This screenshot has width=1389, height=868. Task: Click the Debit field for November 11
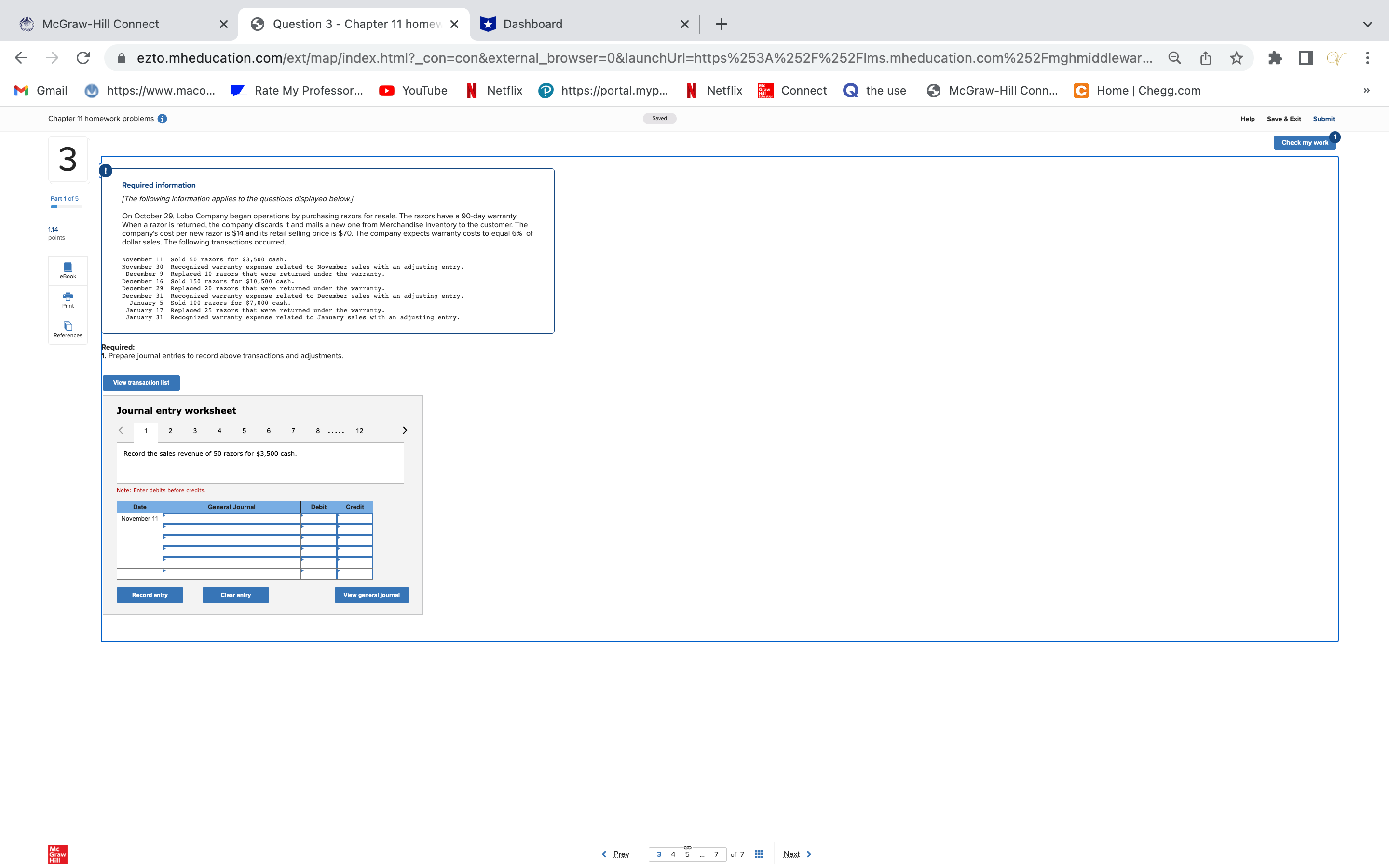pos(318,518)
